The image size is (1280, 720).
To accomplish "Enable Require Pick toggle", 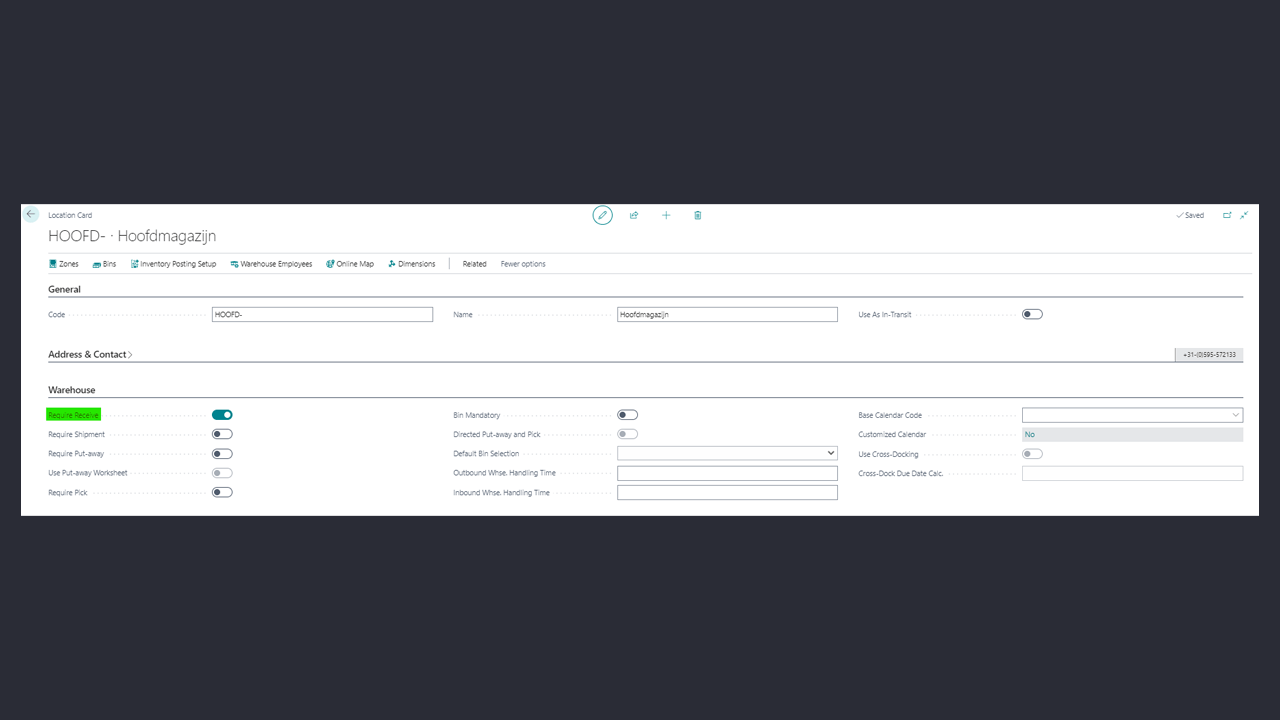I will click(222, 492).
